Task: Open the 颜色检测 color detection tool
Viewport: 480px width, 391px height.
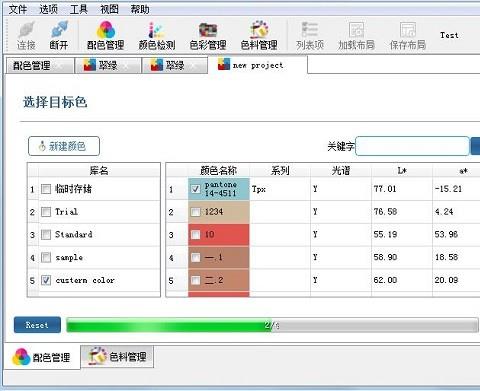Action: pyautogui.click(x=157, y=36)
